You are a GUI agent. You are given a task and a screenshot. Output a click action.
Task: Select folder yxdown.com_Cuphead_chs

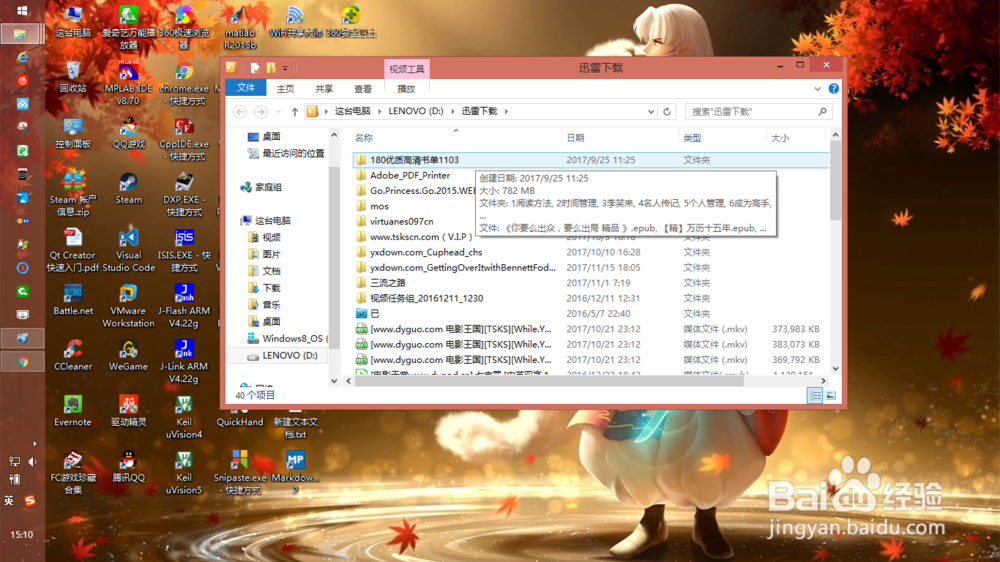pos(426,252)
